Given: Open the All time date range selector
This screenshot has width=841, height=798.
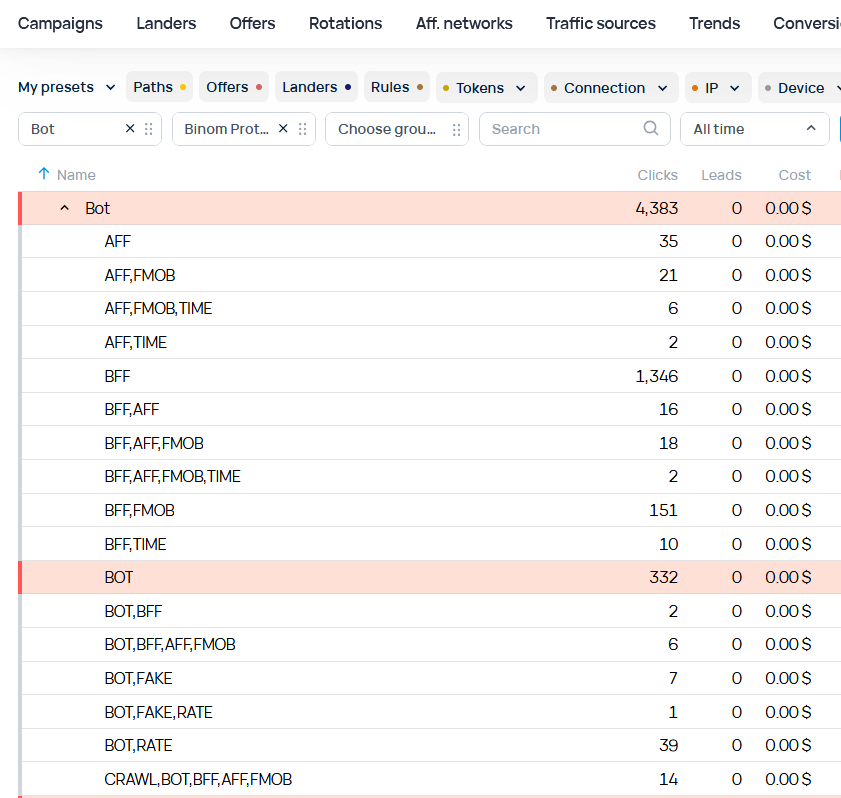Looking at the screenshot, I should point(754,129).
